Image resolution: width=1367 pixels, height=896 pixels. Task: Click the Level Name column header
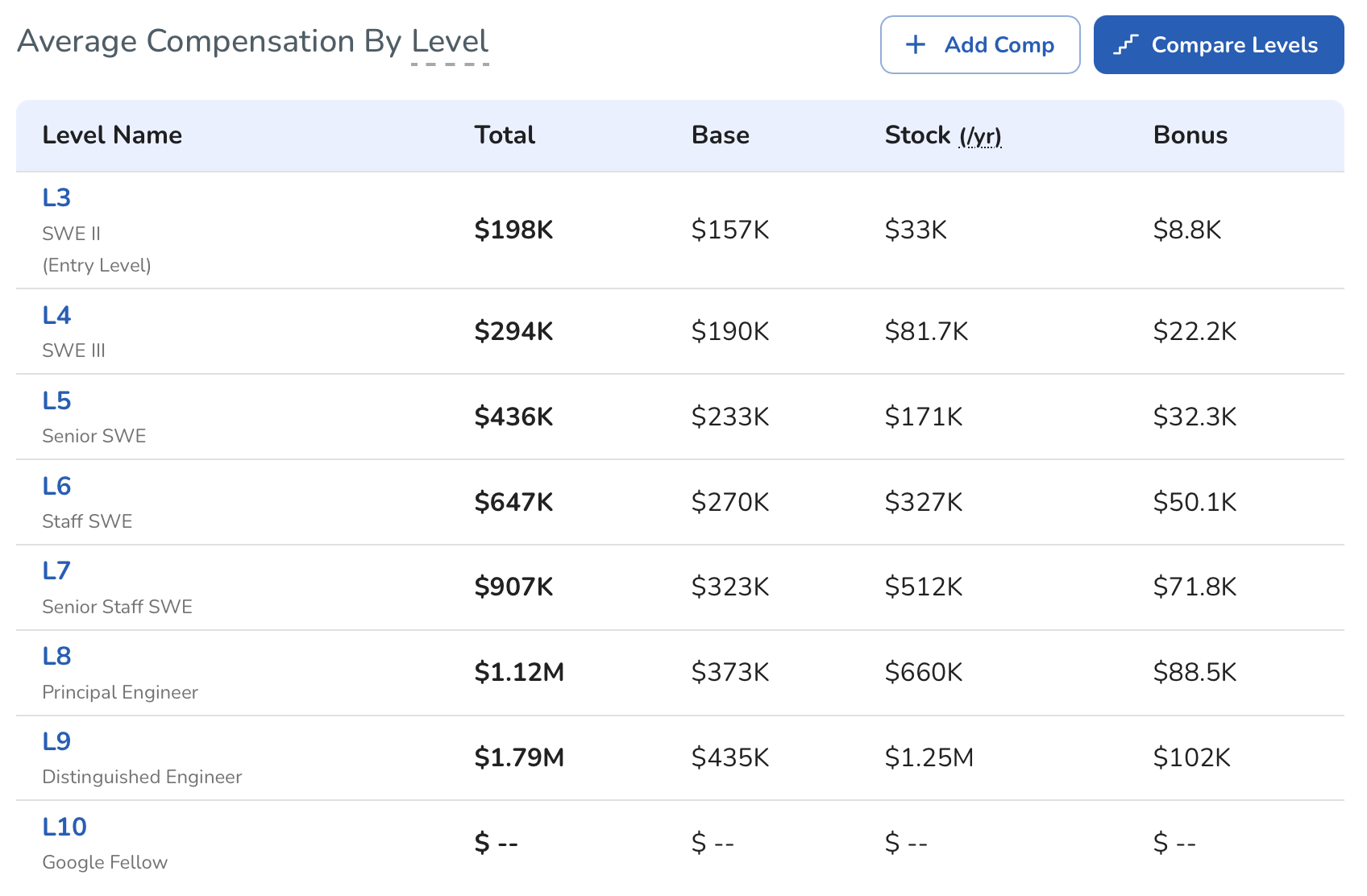(112, 135)
